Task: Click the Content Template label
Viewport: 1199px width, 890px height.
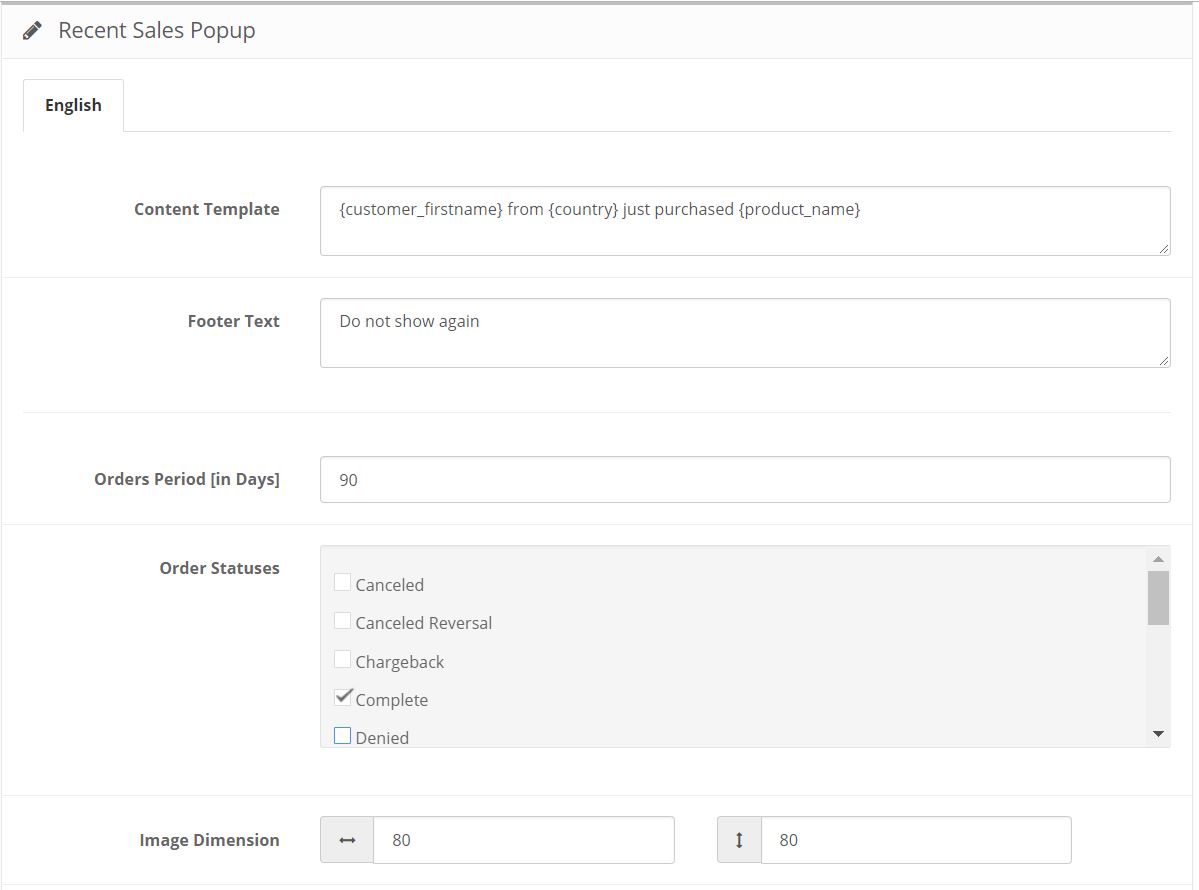Action: [x=206, y=210]
